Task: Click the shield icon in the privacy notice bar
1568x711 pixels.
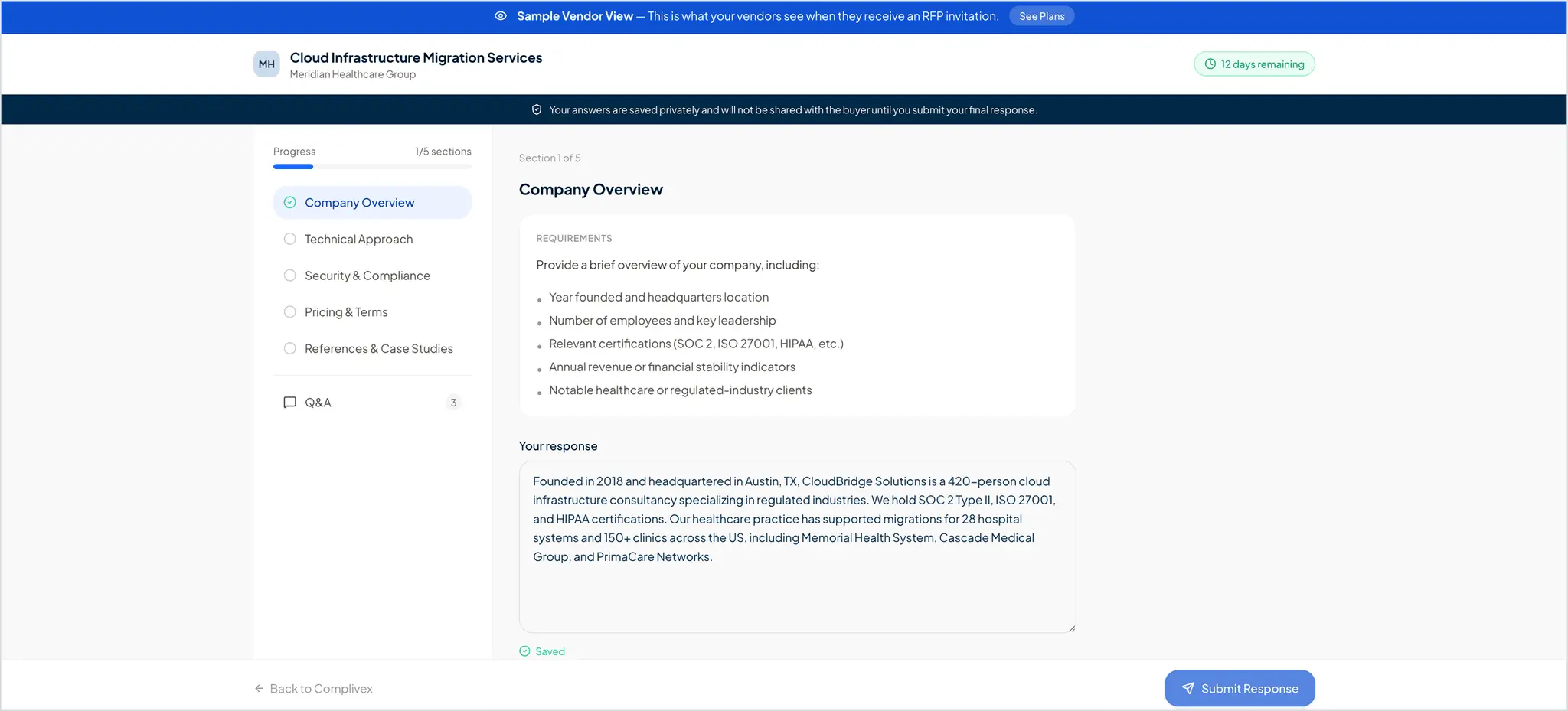Action: 537,109
